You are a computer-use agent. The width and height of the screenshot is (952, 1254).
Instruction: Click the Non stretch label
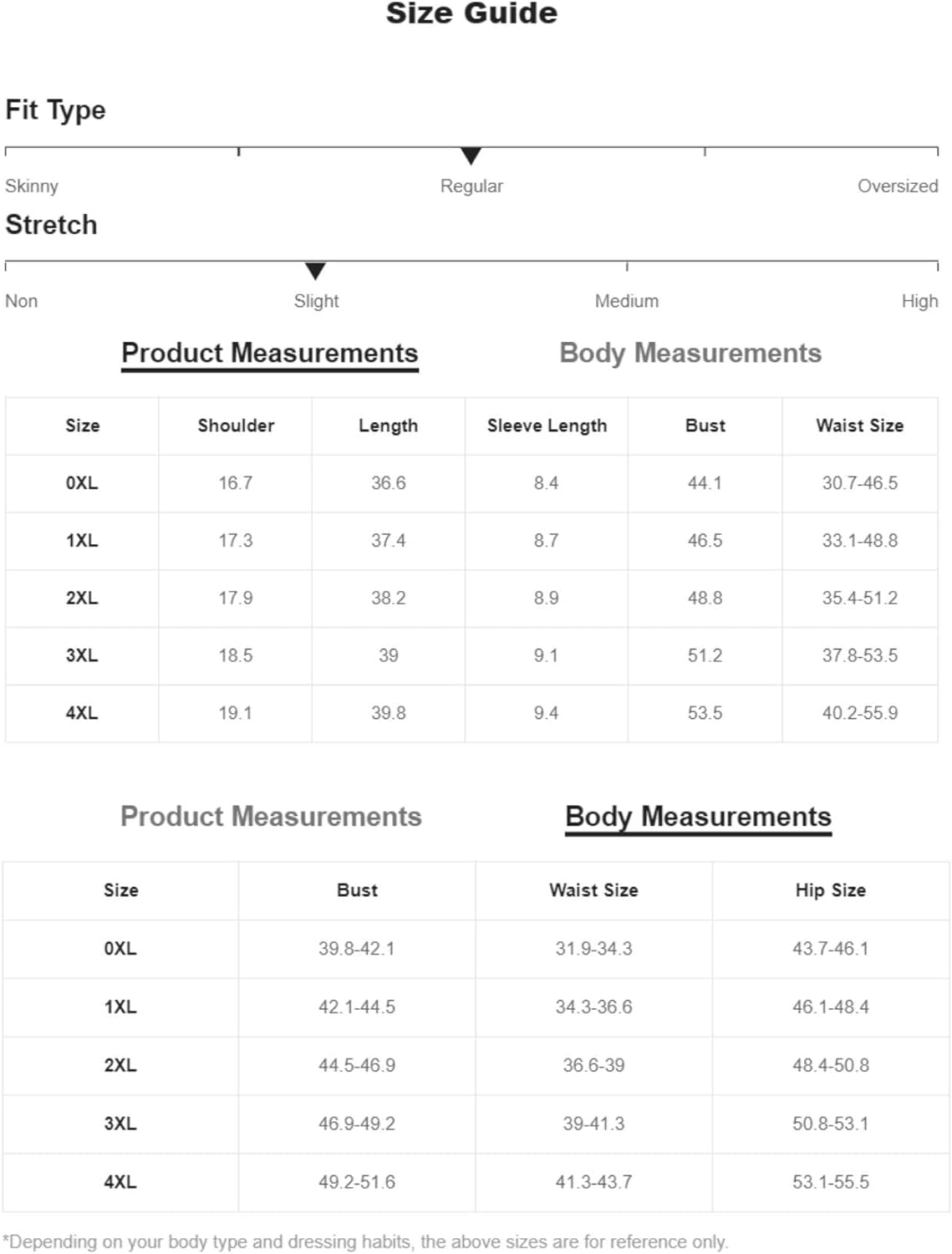[22, 301]
